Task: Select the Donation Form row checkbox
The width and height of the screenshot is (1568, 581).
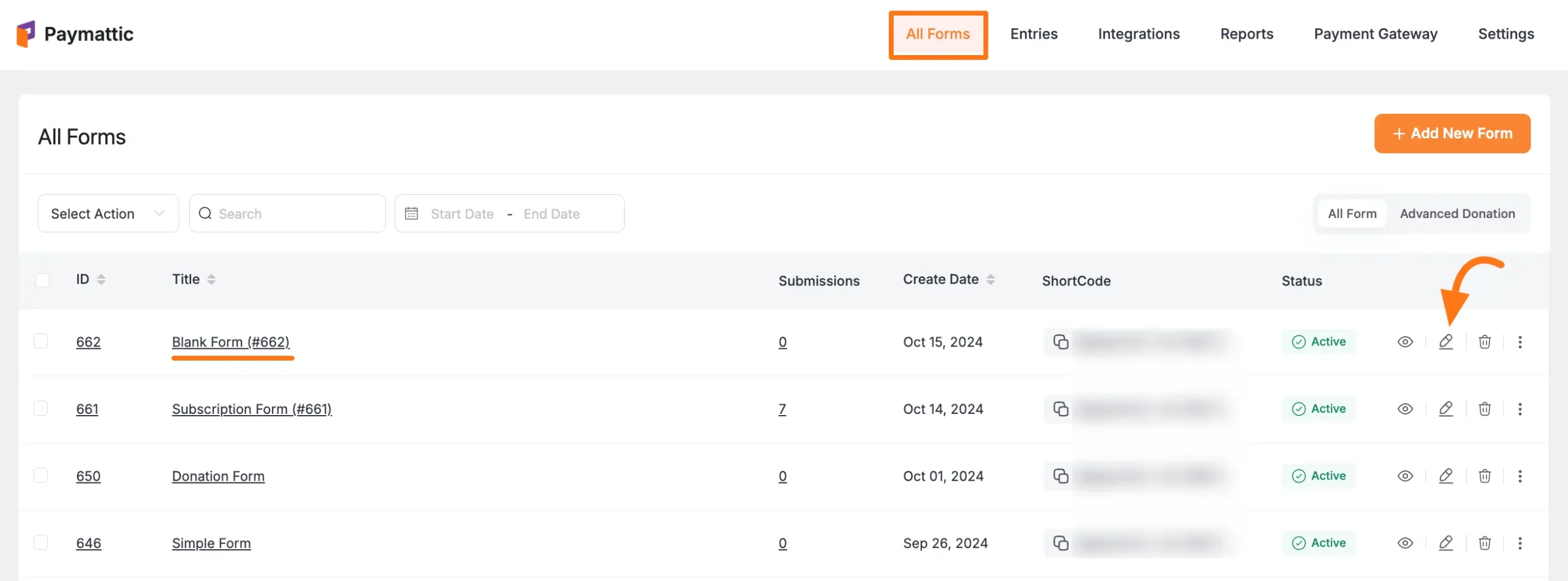Action: [41, 476]
